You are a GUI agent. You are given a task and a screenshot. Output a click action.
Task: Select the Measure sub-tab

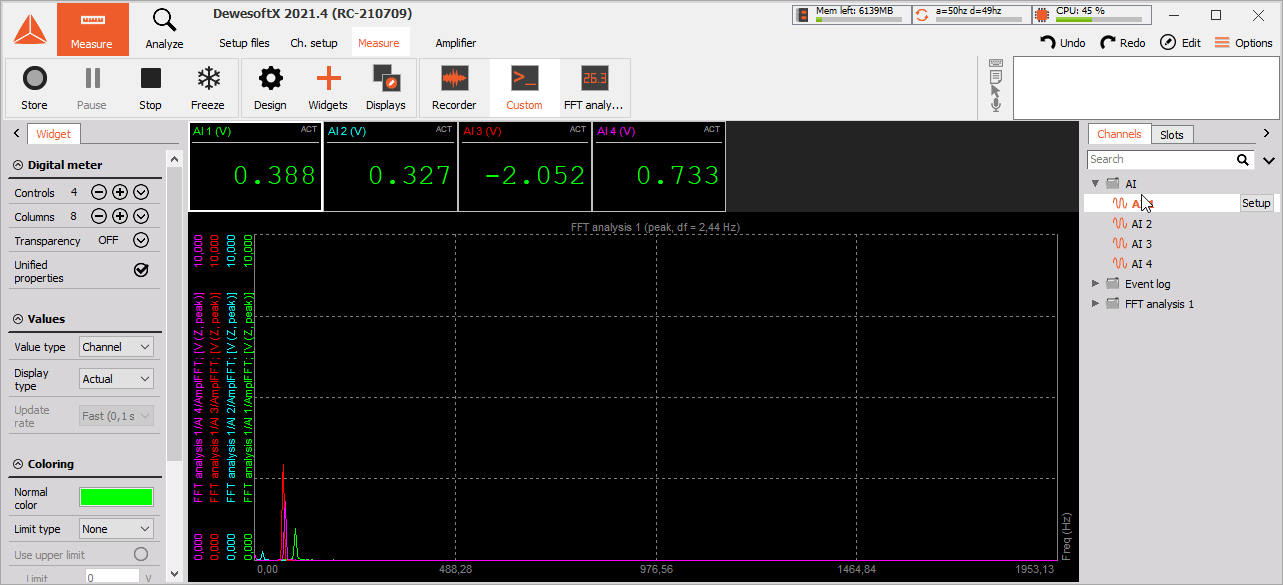[x=379, y=43]
